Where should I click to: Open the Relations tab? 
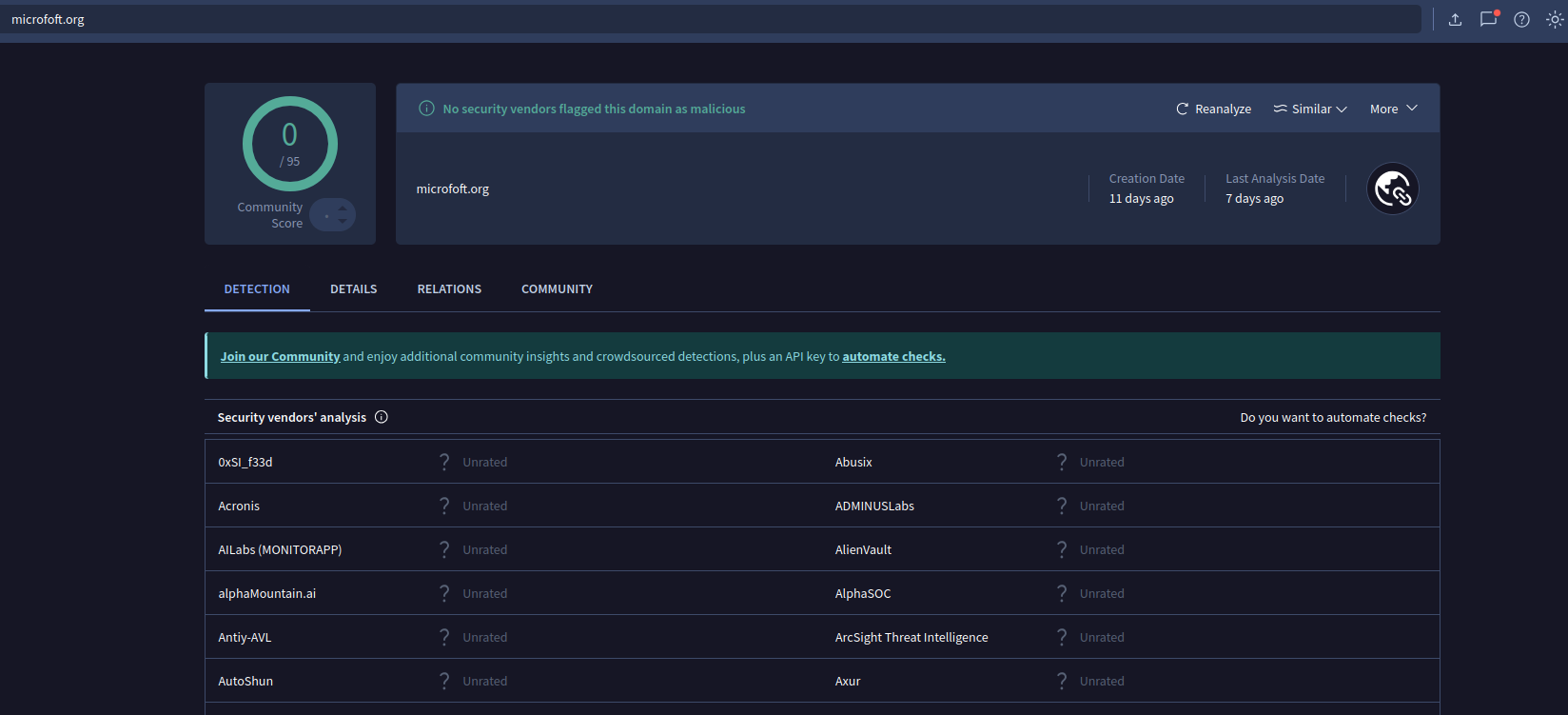click(449, 289)
